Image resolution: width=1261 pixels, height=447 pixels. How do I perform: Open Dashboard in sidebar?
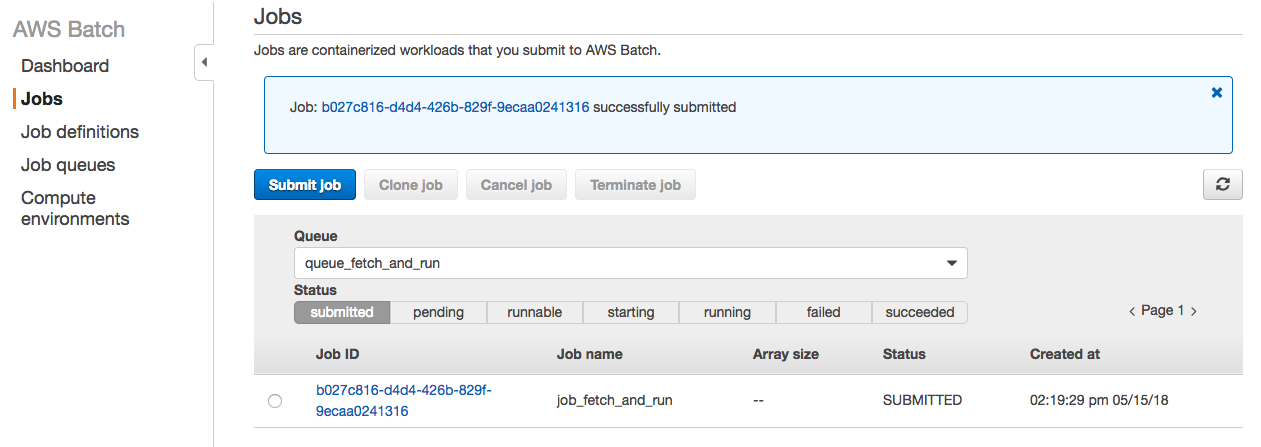(x=65, y=66)
